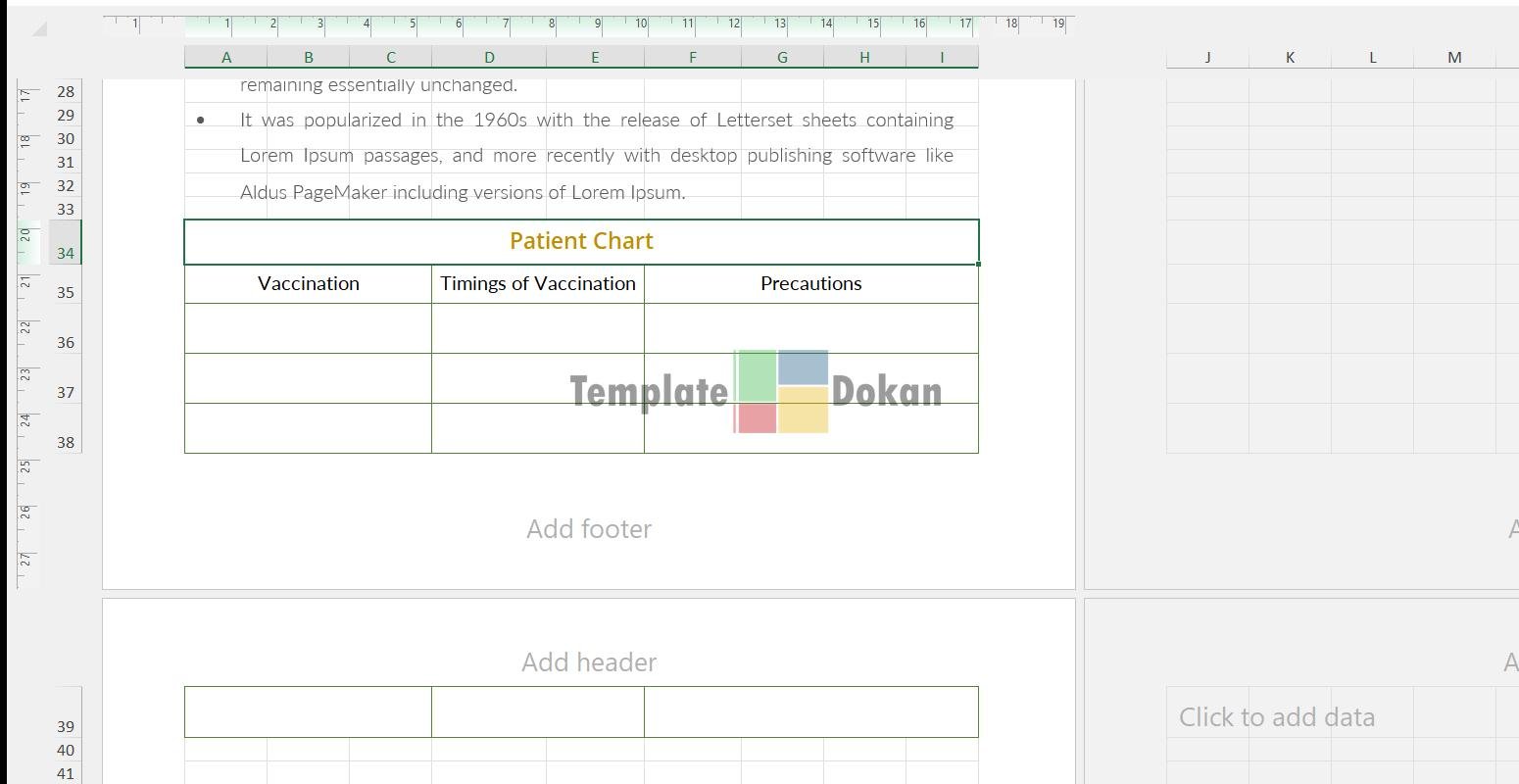Click column F header
This screenshot has height=784, width=1519.
point(693,58)
